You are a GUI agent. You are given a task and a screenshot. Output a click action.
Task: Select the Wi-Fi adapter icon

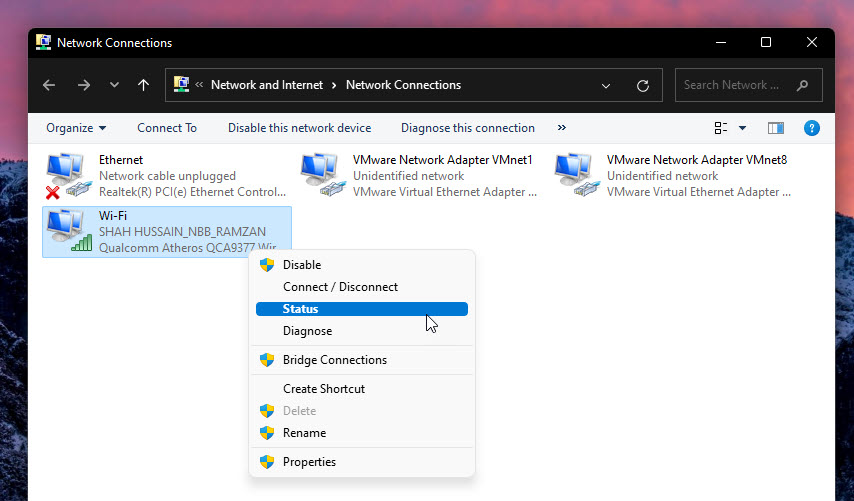[x=68, y=231]
